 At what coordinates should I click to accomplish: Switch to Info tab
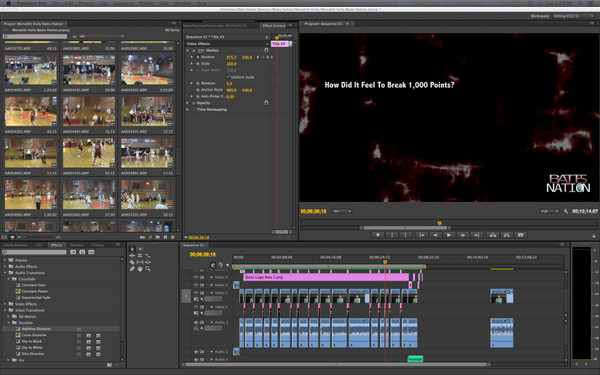[x=39, y=245]
